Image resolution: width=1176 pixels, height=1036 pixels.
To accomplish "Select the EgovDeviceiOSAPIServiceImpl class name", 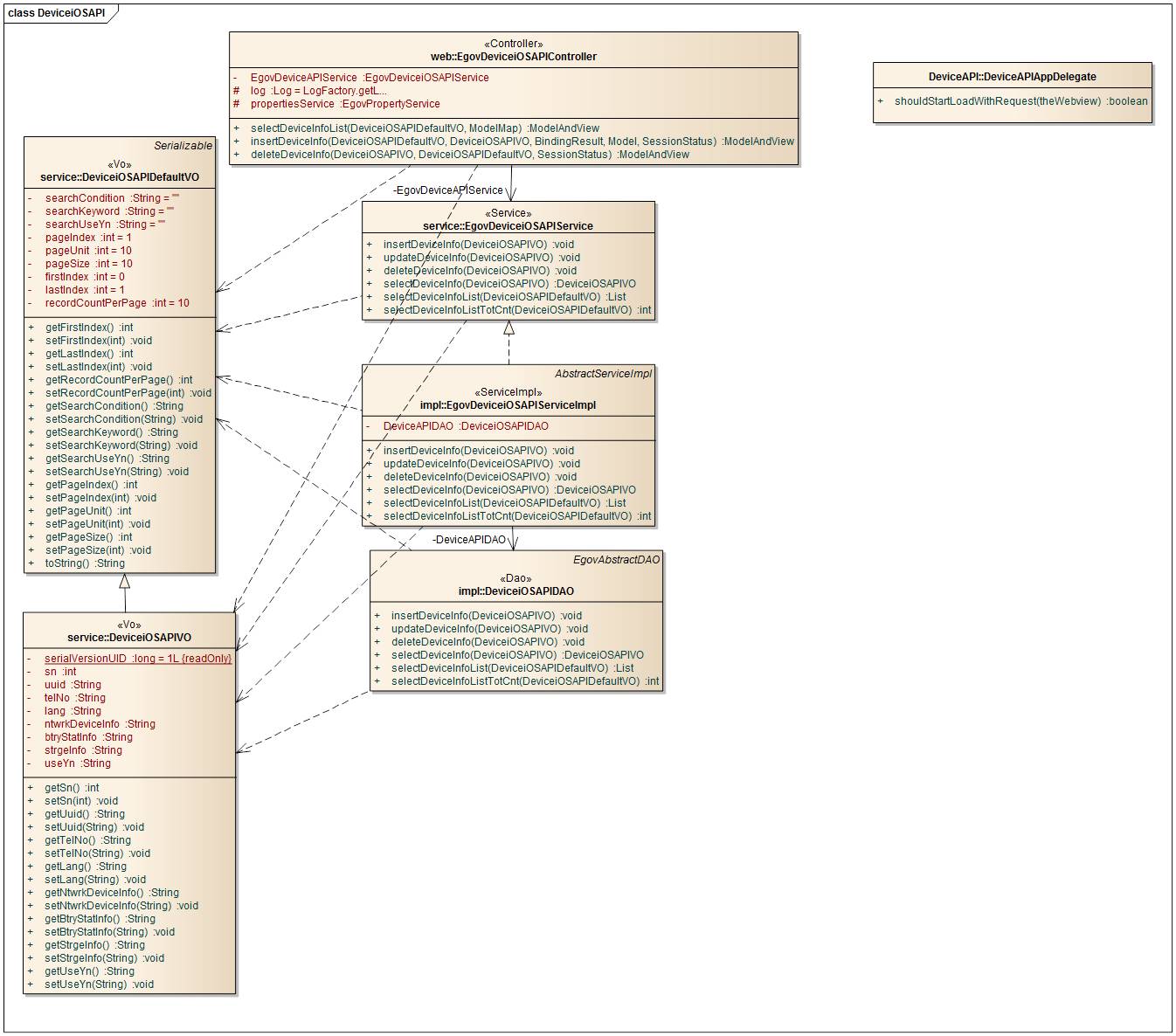I will 508,405.
